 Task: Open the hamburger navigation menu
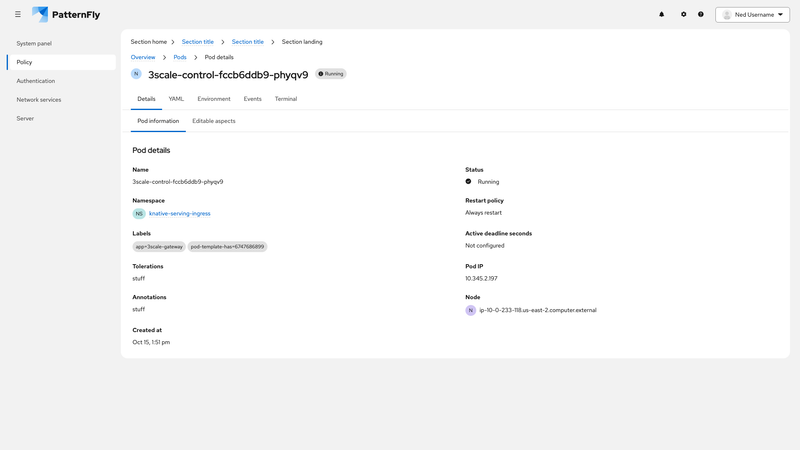click(x=18, y=14)
